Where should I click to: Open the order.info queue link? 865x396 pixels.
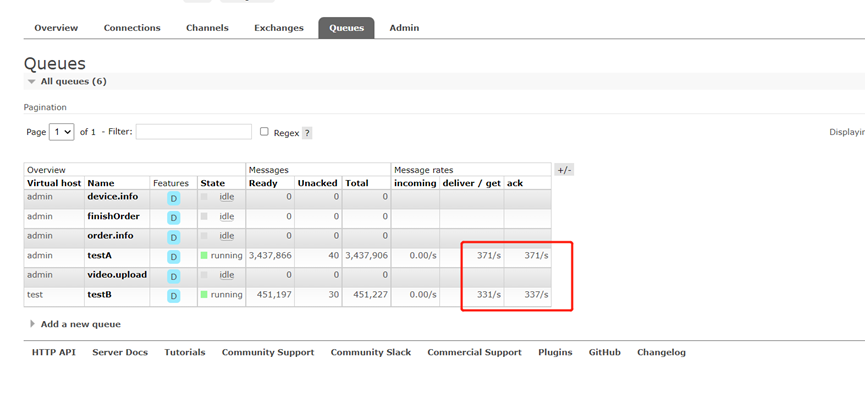(110, 236)
